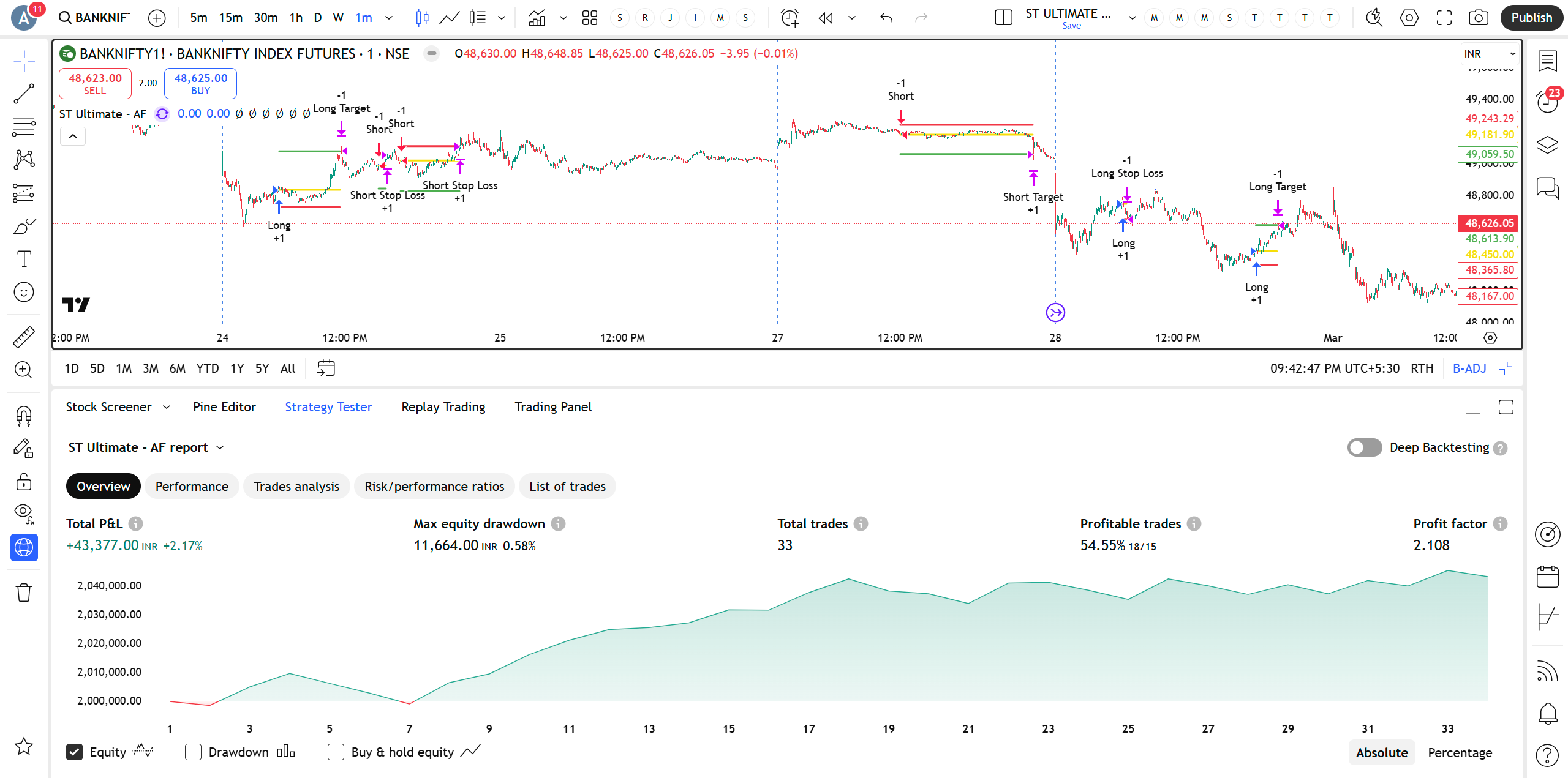Open favorites star toolbar
Screen dimensions: 1568x778
24,746
